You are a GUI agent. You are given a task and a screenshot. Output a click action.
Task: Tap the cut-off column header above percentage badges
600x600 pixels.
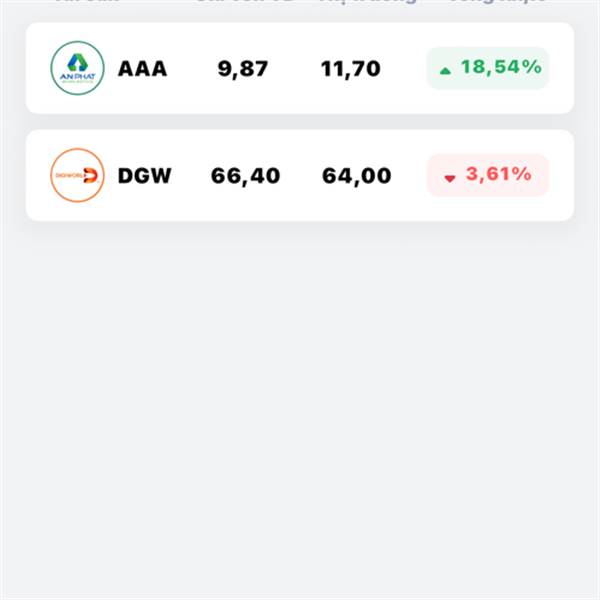[x=499, y=2]
